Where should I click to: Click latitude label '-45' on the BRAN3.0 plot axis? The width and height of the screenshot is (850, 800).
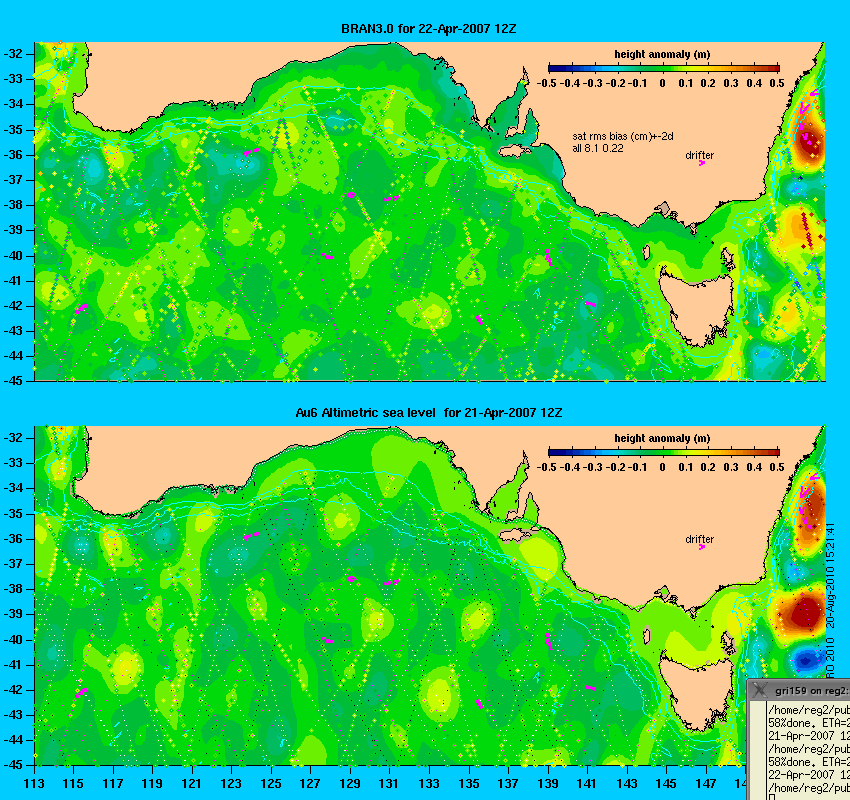tap(13, 380)
